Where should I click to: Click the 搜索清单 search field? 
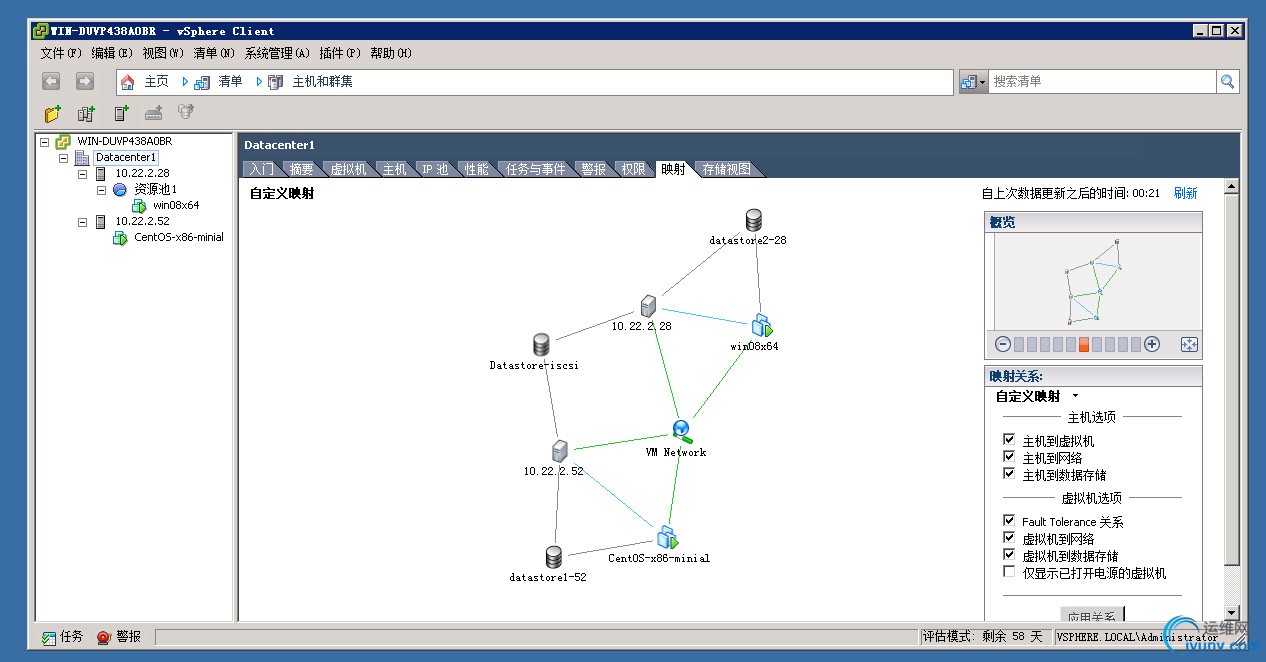pyautogui.click(x=1103, y=82)
